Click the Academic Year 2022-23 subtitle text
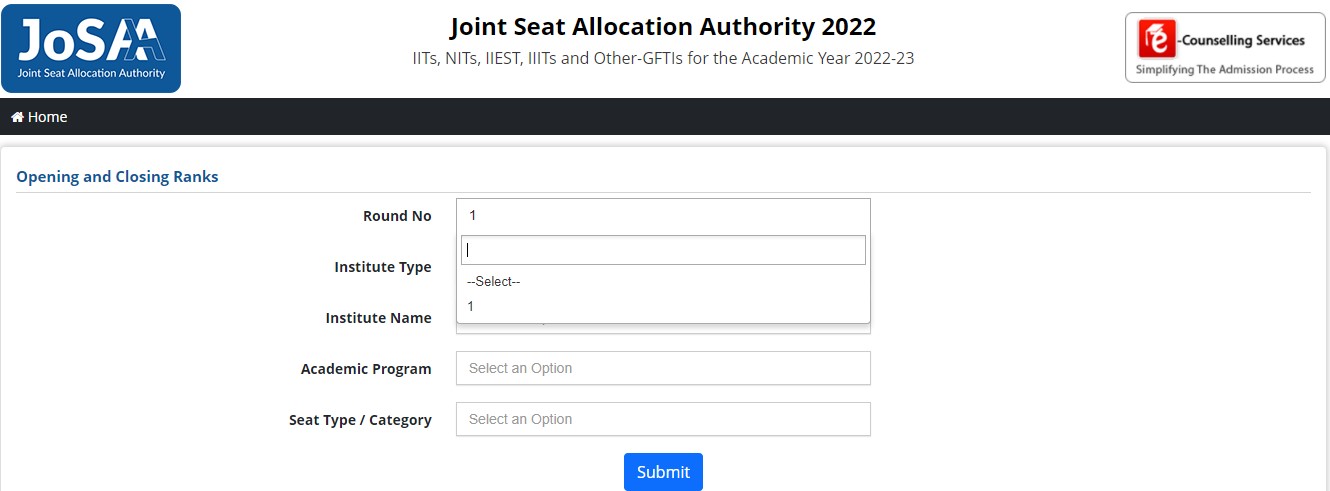The image size is (1330, 491). tap(663, 58)
